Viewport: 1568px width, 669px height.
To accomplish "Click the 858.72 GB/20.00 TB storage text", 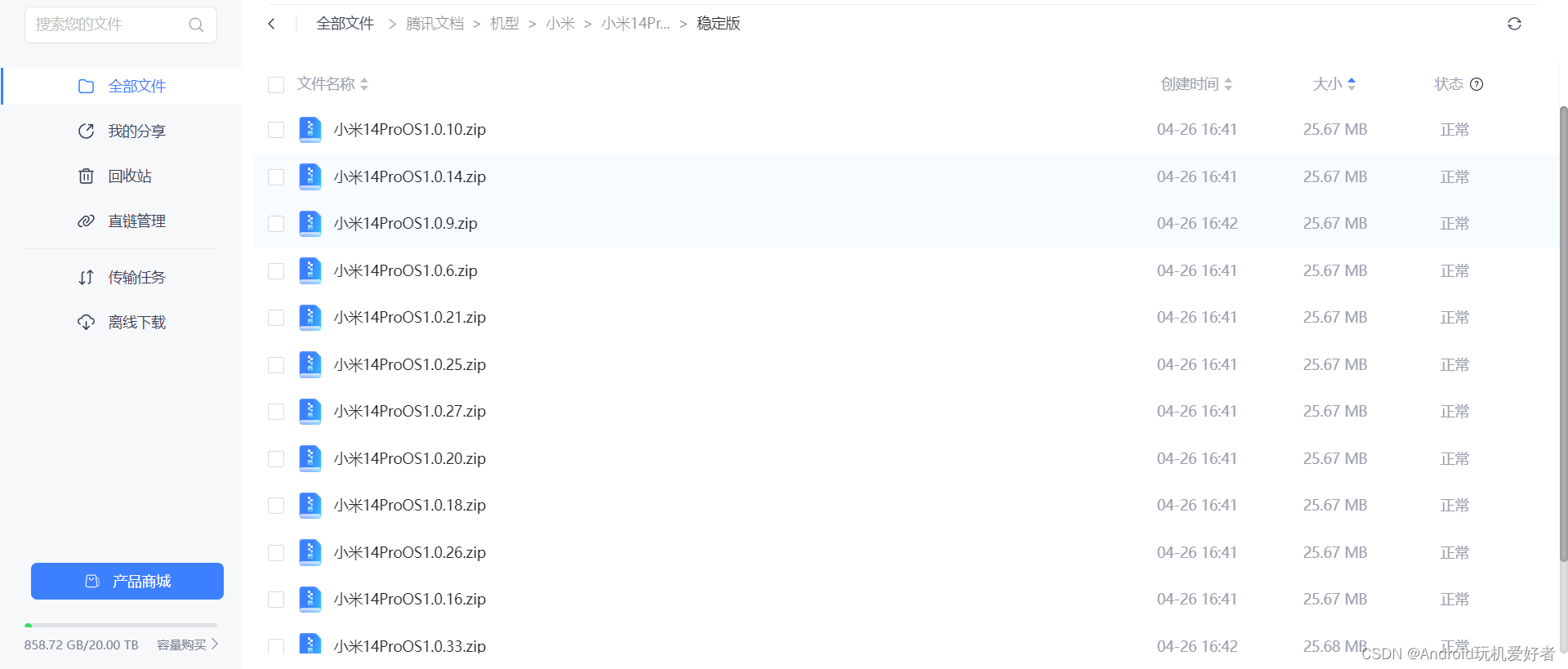I will 82,644.
